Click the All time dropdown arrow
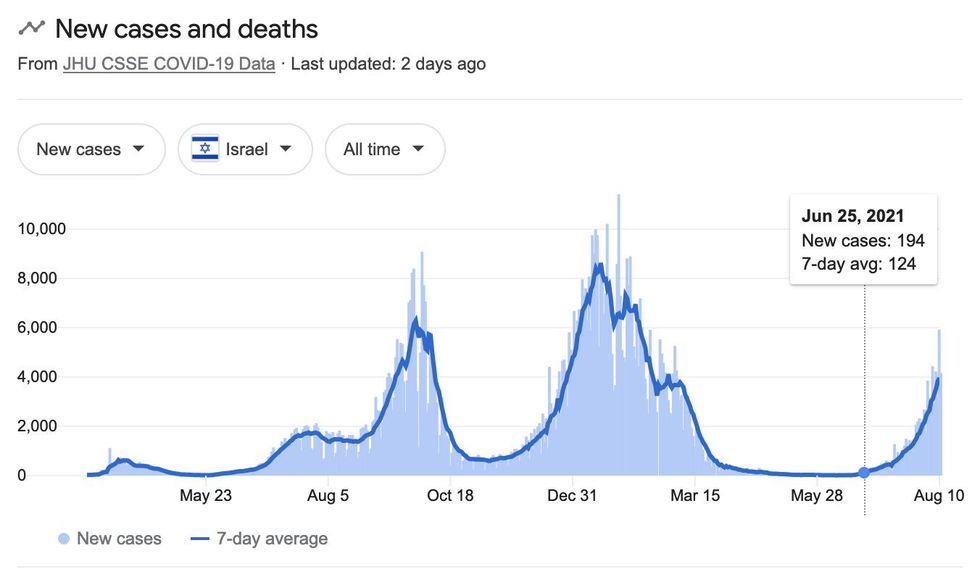The image size is (980, 580). click(x=418, y=149)
